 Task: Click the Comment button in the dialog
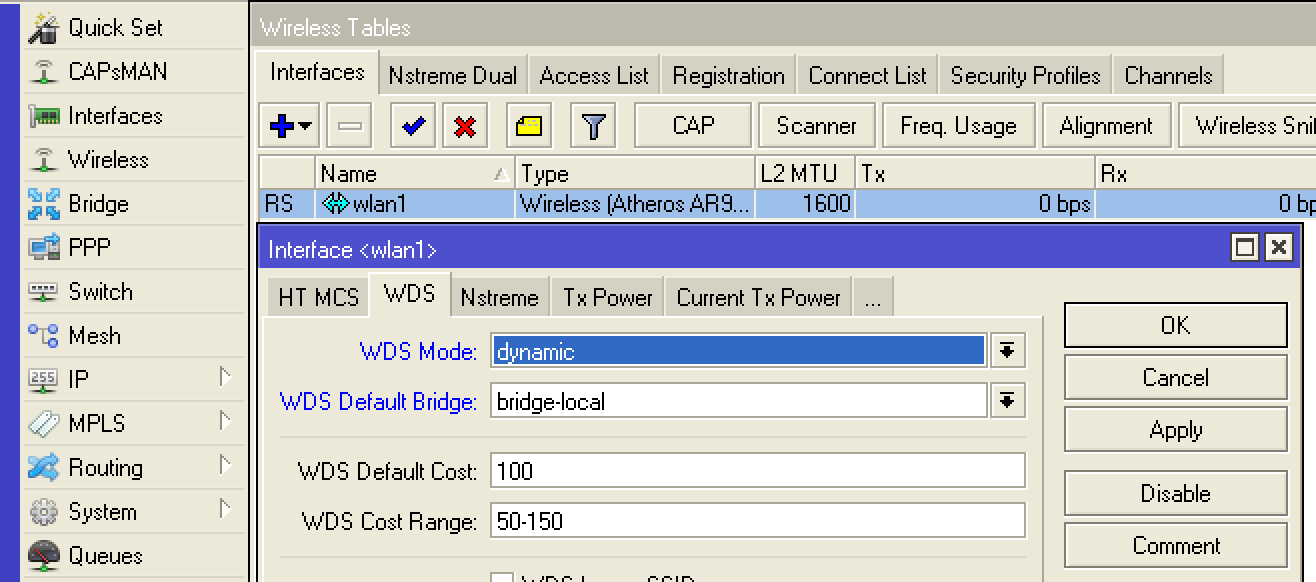click(x=1175, y=546)
